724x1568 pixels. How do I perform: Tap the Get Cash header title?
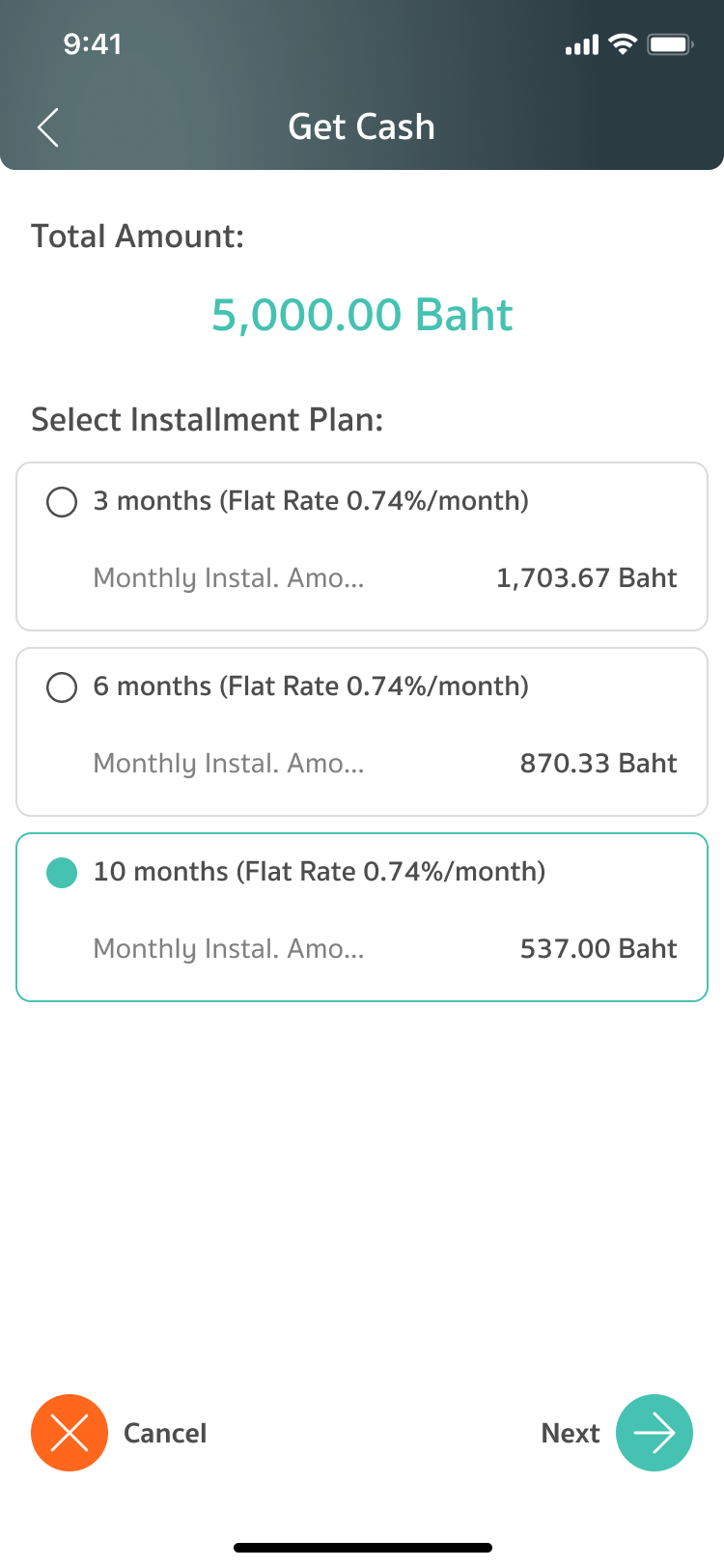(x=362, y=127)
